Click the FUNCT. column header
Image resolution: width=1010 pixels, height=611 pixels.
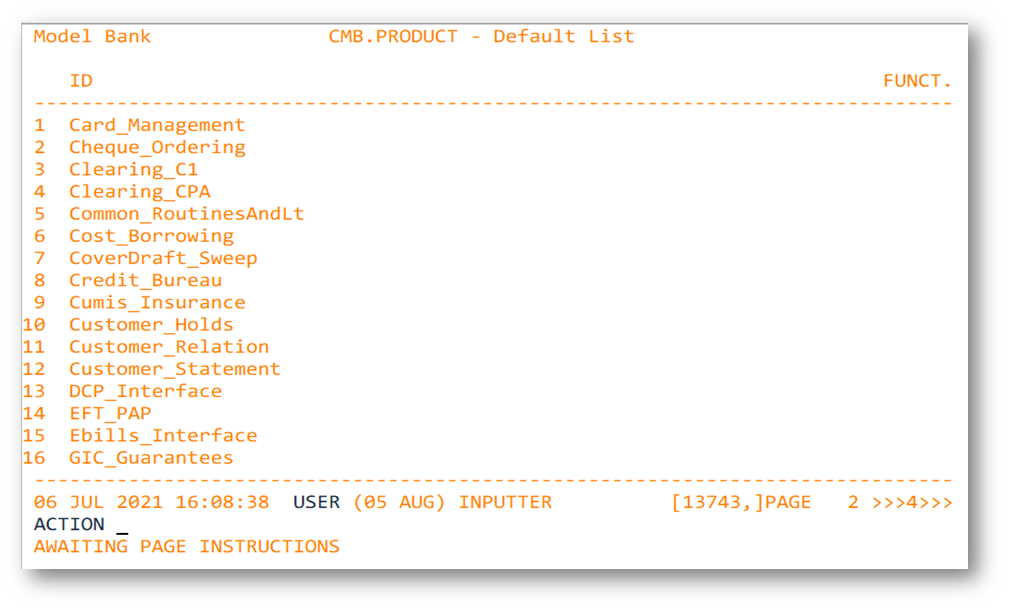[917, 81]
